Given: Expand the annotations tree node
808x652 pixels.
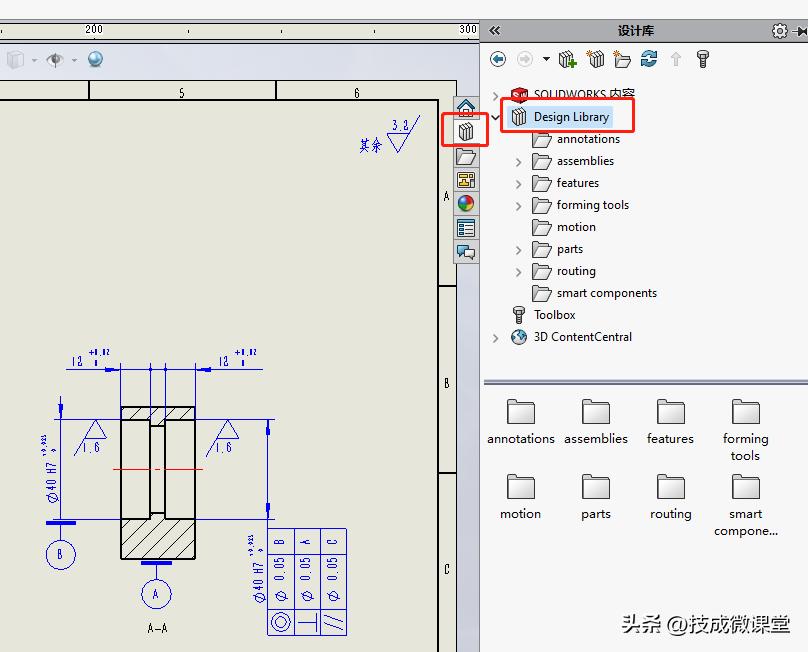Looking at the screenshot, I should point(517,139).
